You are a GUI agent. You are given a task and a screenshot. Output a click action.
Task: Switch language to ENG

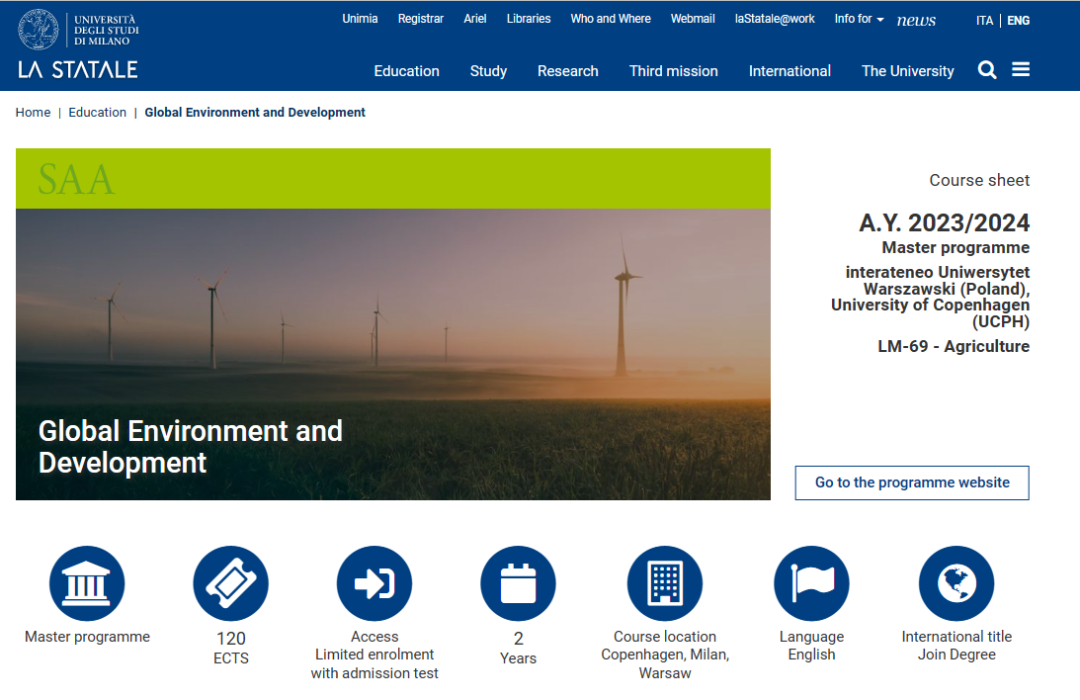click(x=1018, y=21)
